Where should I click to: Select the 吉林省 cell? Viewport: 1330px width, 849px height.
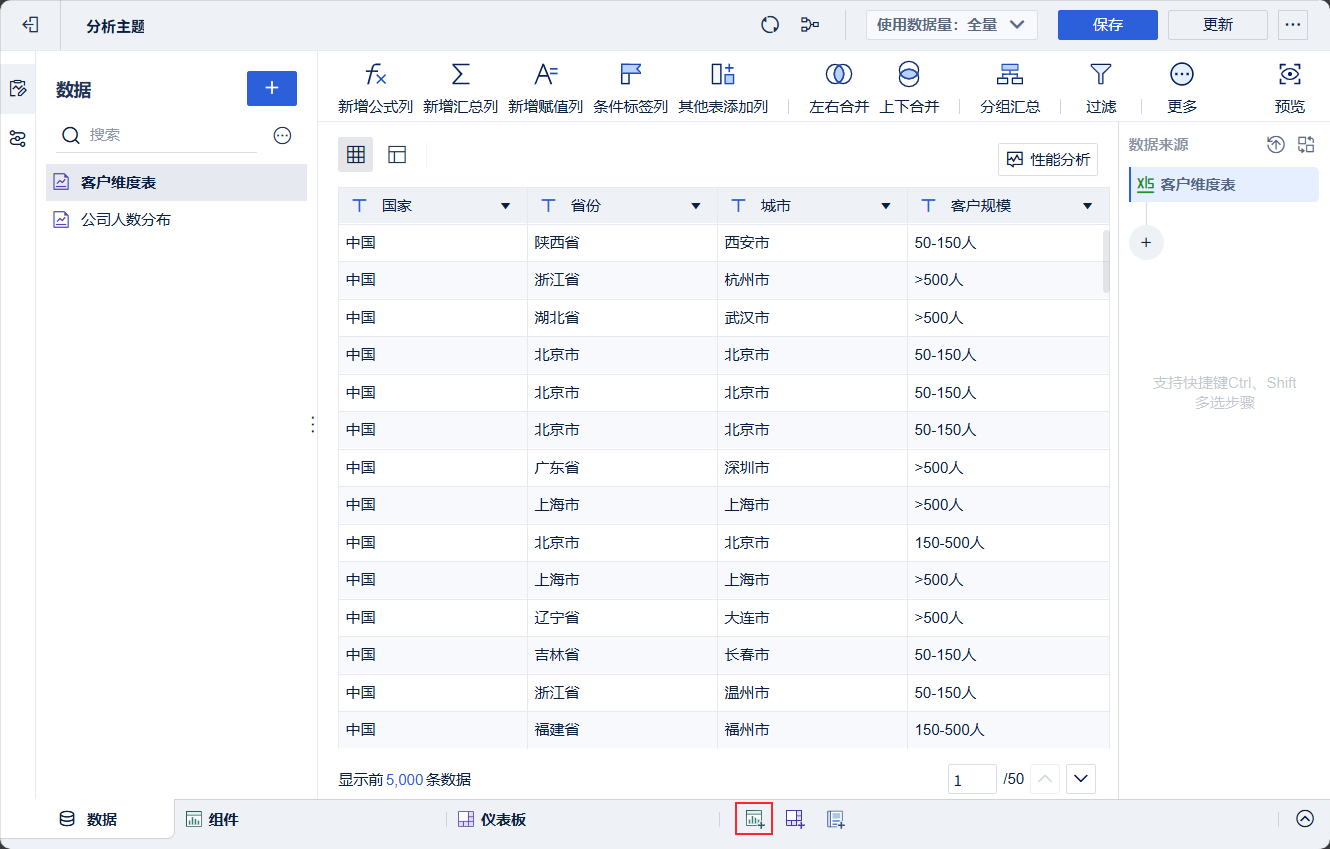622,655
